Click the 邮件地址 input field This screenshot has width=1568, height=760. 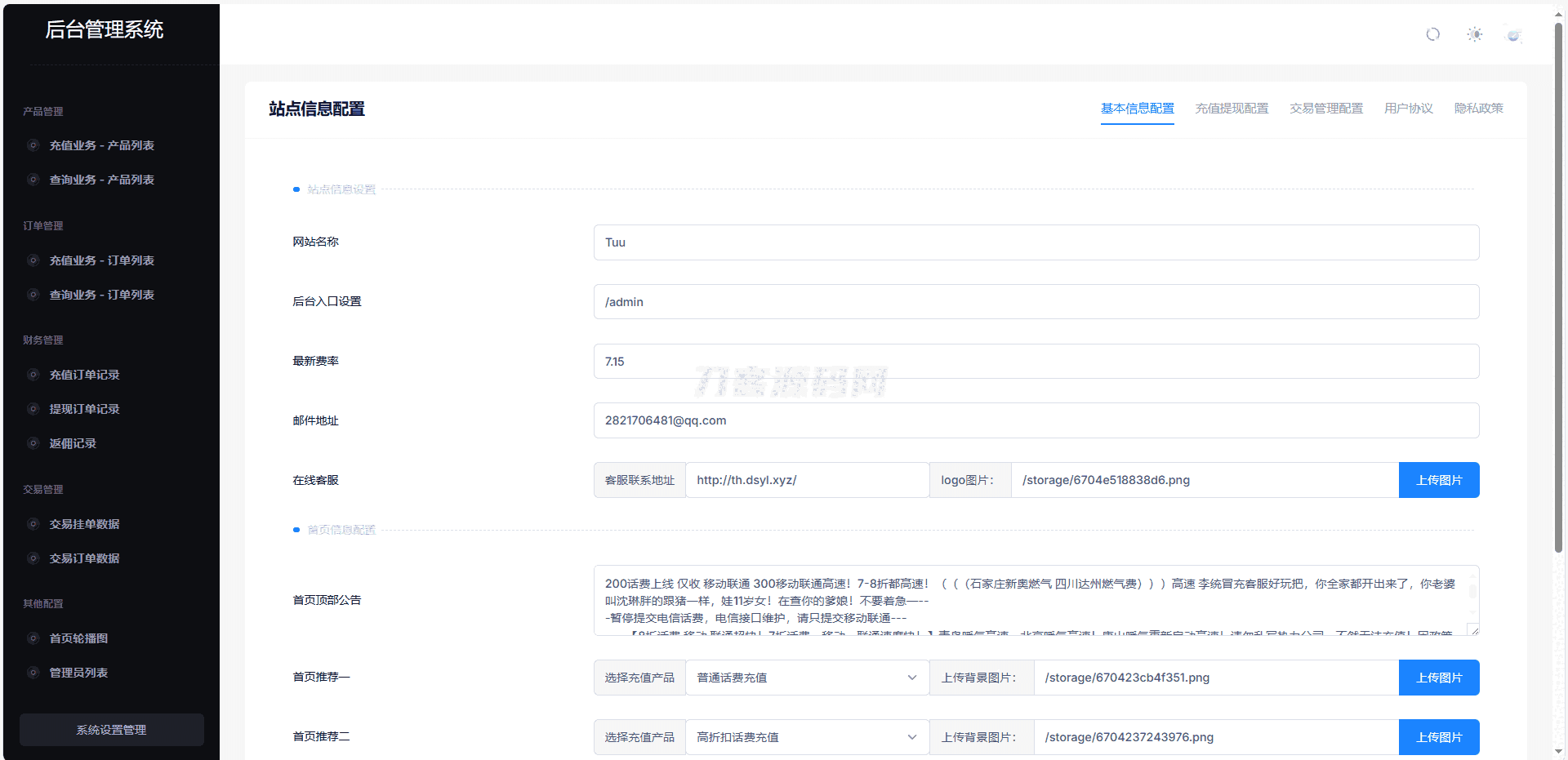(1036, 420)
